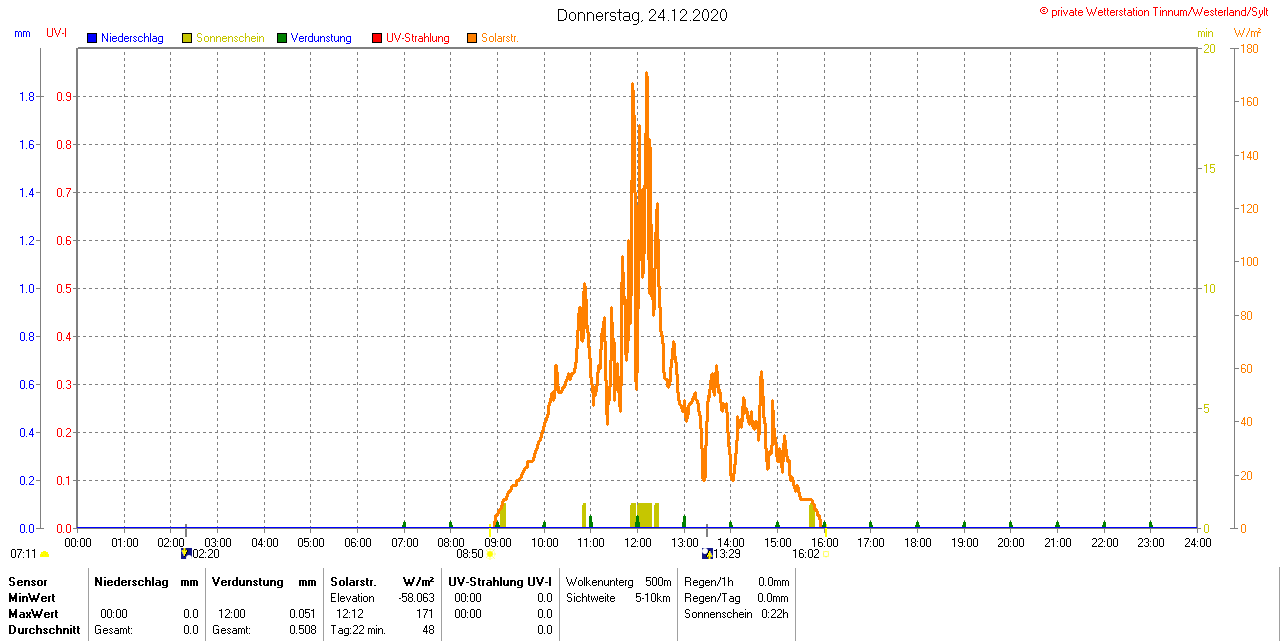Click the Verdunstung table column header
1280x641 pixels.
pyautogui.click(x=248, y=582)
